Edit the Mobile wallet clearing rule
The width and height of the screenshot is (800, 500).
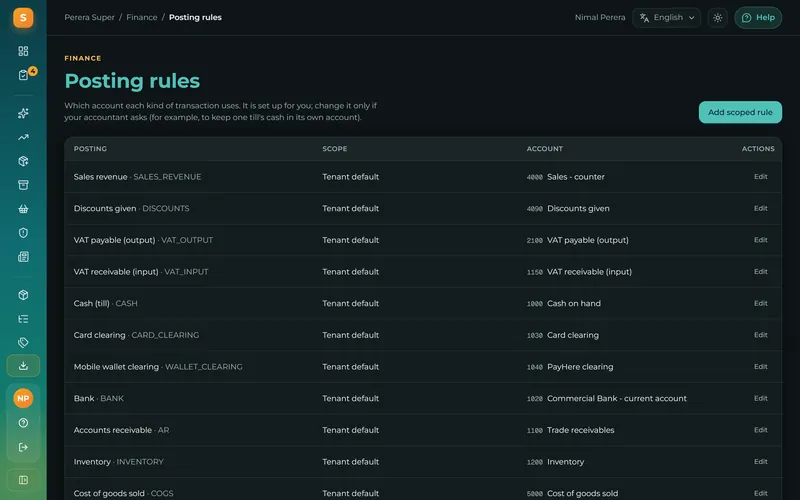[760, 366]
